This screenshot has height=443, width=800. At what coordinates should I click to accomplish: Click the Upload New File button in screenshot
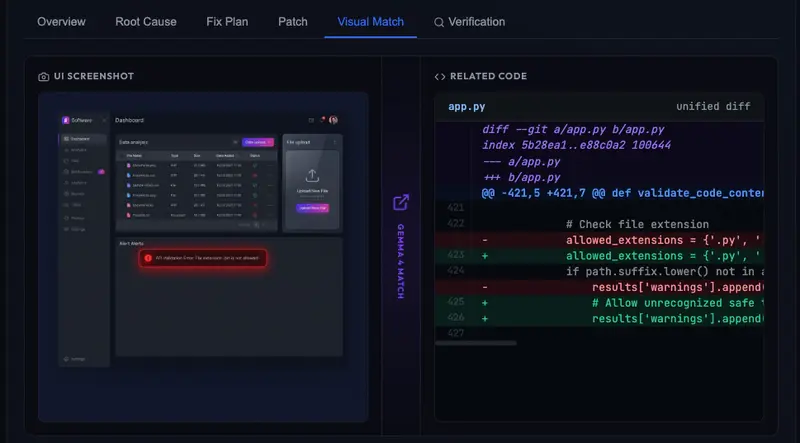click(x=312, y=208)
